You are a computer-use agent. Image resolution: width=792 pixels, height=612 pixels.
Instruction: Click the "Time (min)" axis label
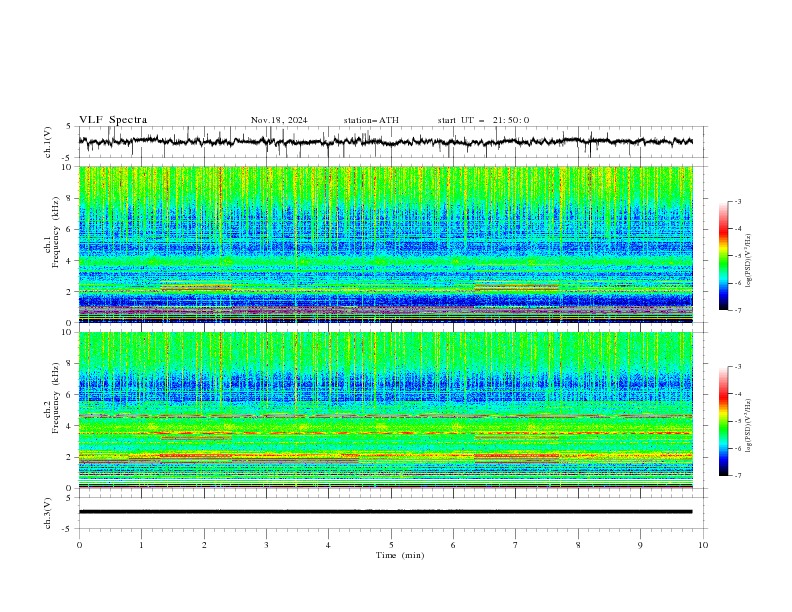pyautogui.click(x=400, y=555)
